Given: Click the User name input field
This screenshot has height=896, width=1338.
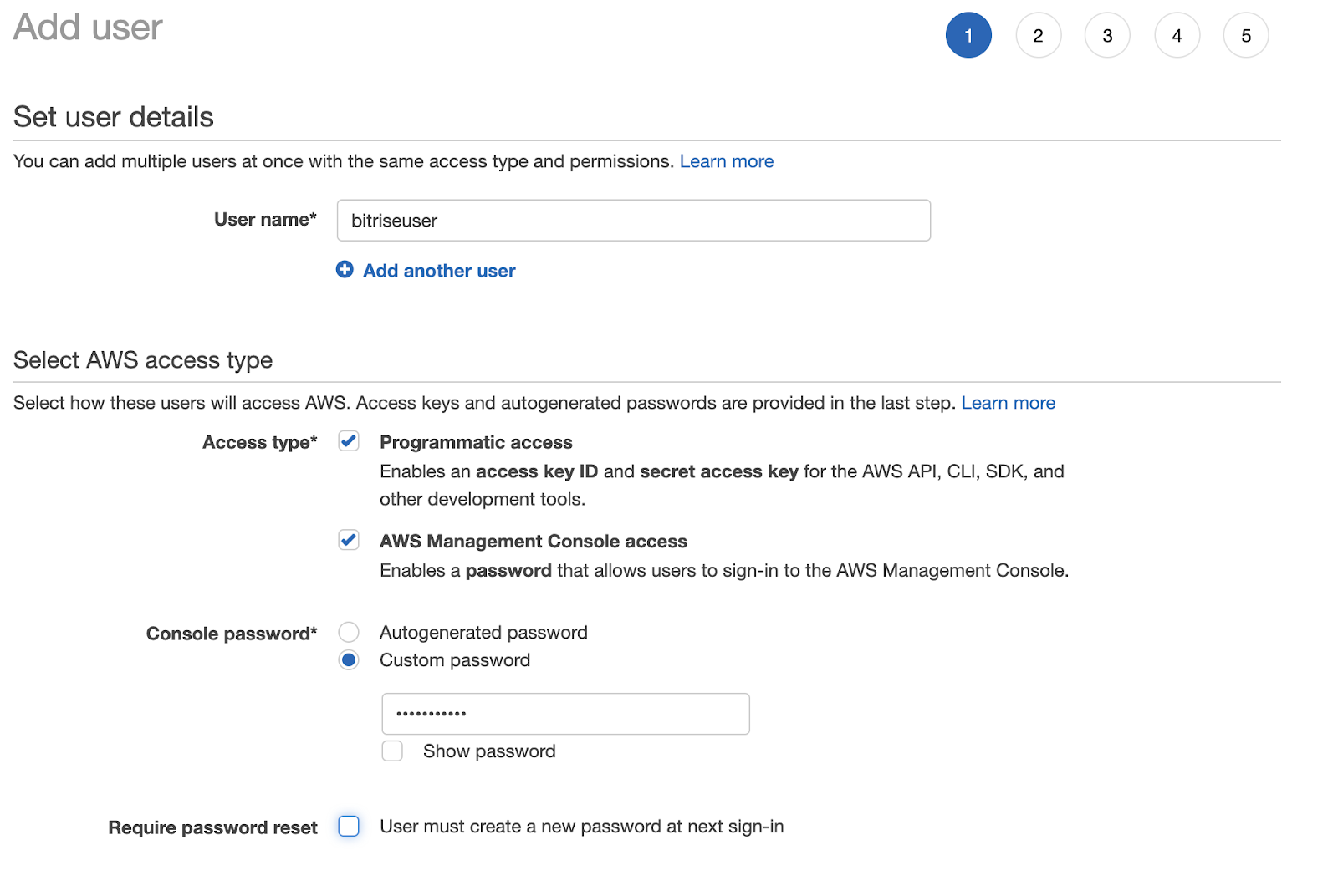Looking at the screenshot, I should tap(634, 221).
